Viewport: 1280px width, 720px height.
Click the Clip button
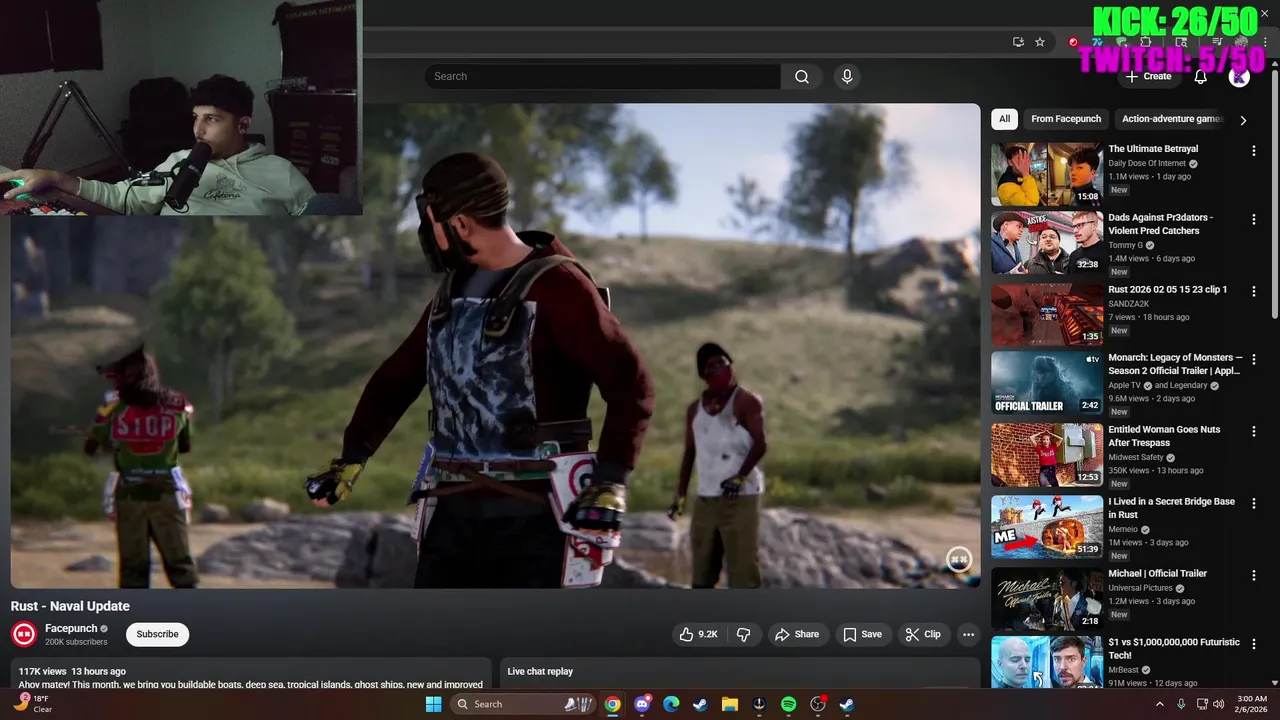(923, 634)
